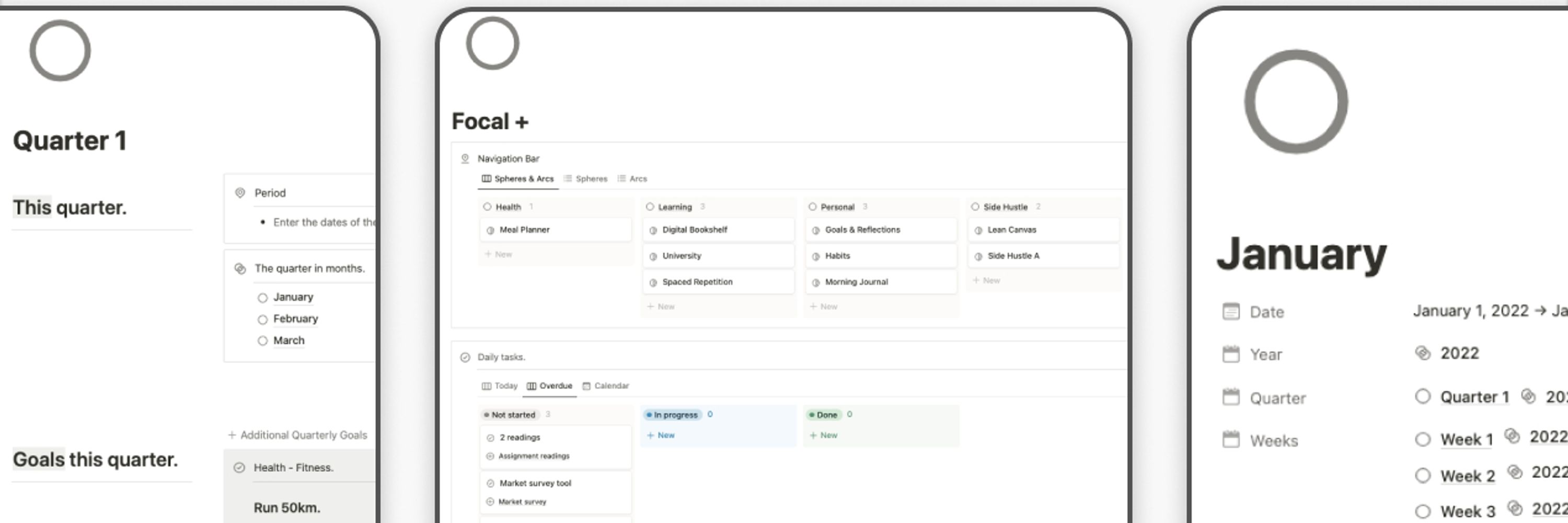Viewport: 1568px width, 523px height.
Task: Click the Enter the dates bullet text
Action: point(325,223)
